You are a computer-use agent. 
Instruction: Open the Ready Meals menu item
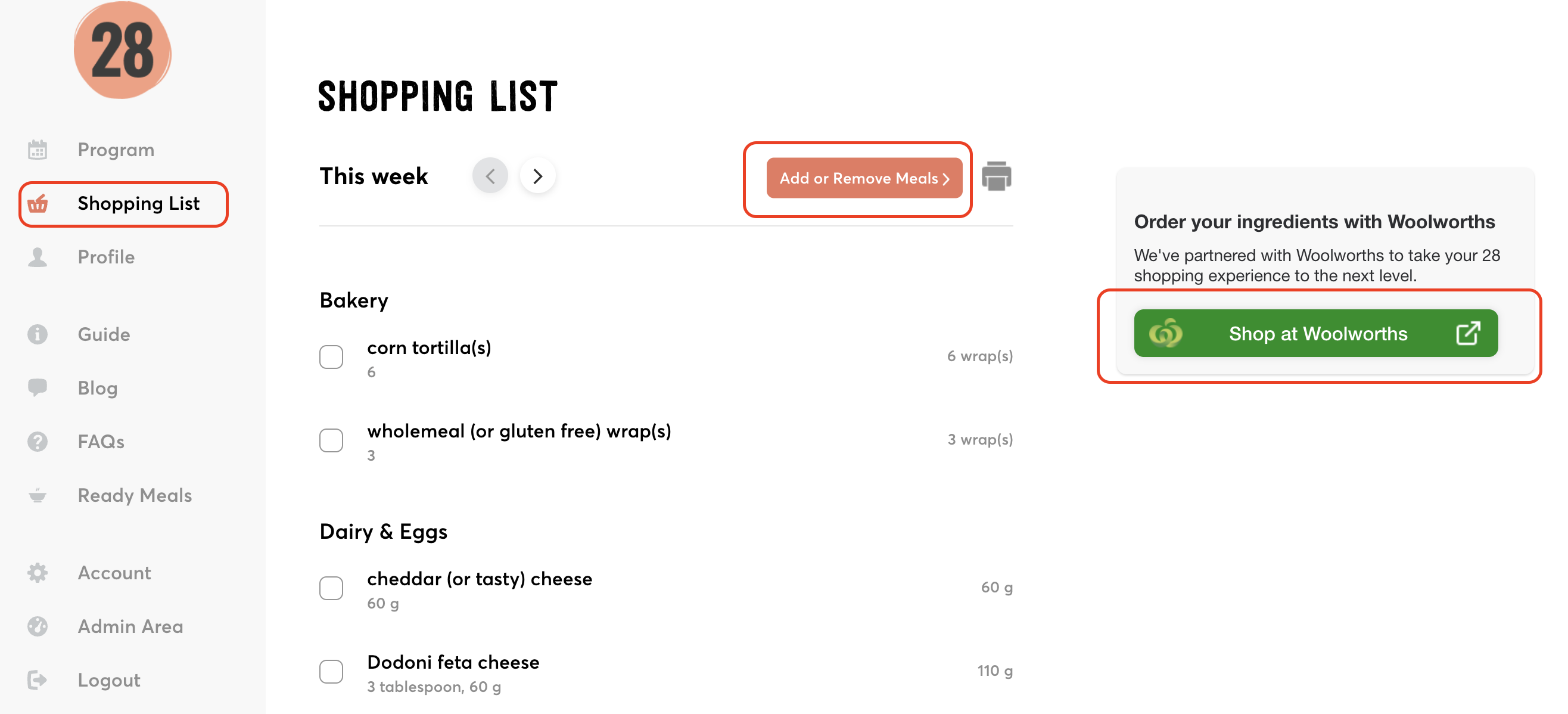(x=135, y=495)
